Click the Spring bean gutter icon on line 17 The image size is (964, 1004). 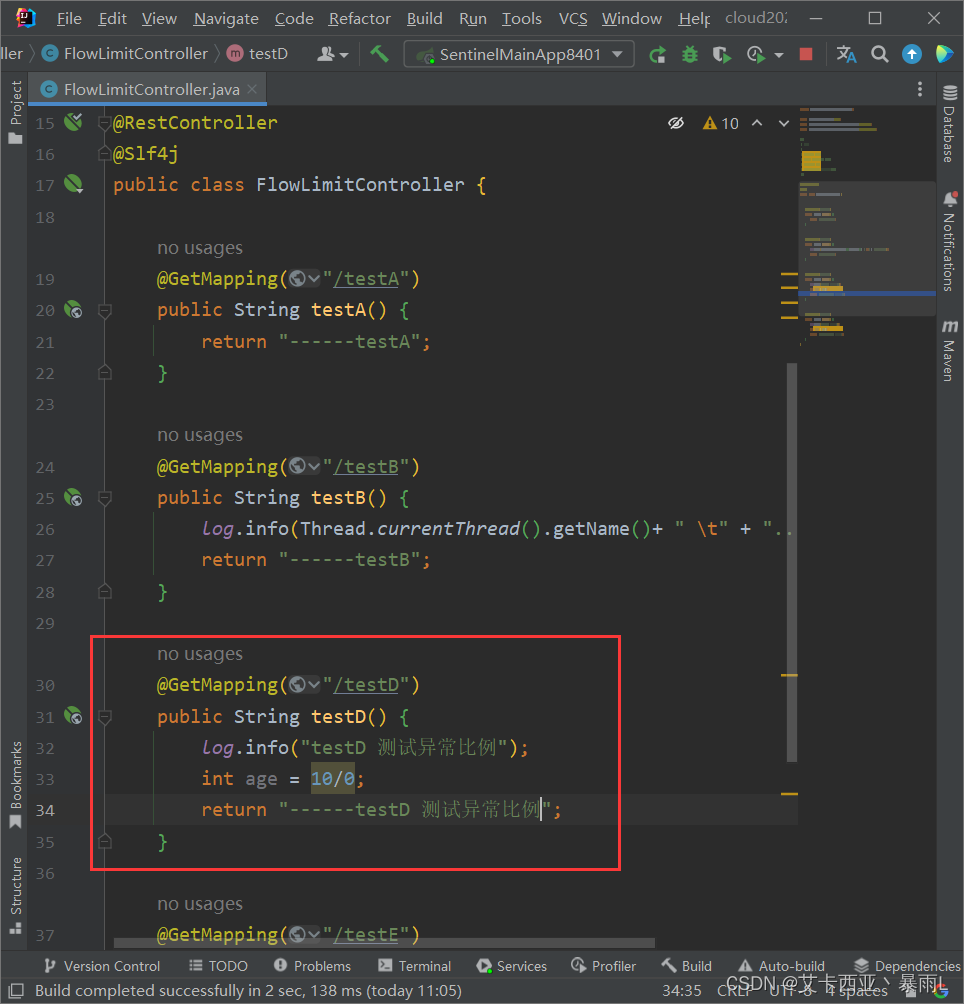tap(74, 184)
